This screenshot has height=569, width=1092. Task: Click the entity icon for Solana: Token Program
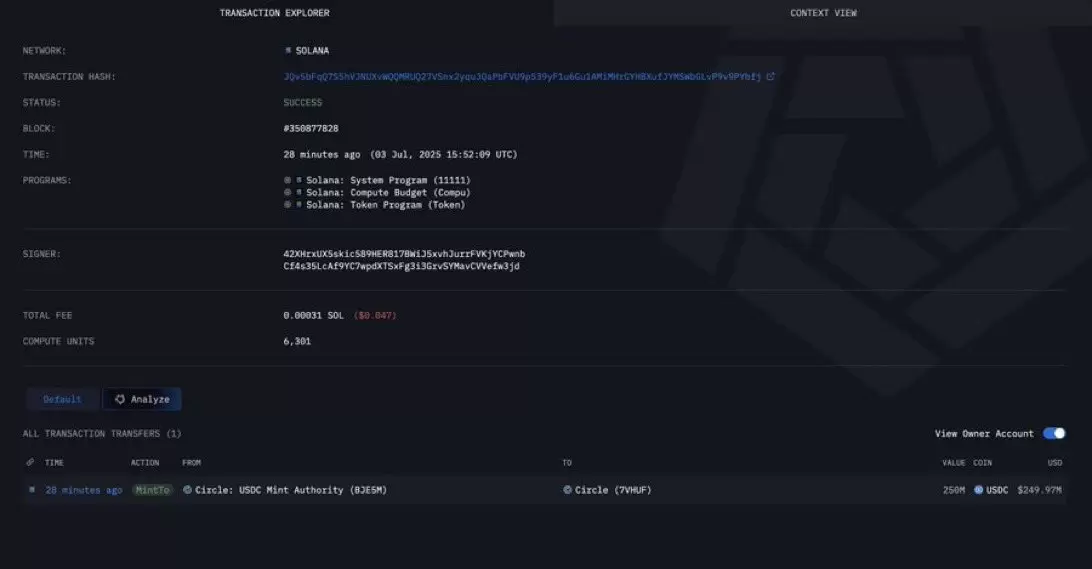(287, 205)
